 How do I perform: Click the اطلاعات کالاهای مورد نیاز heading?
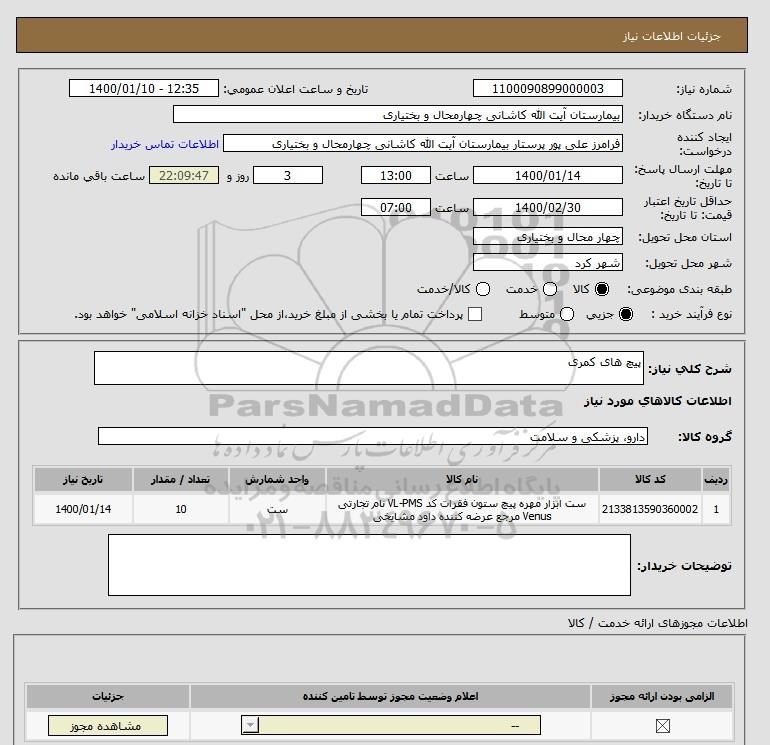[658, 401]
